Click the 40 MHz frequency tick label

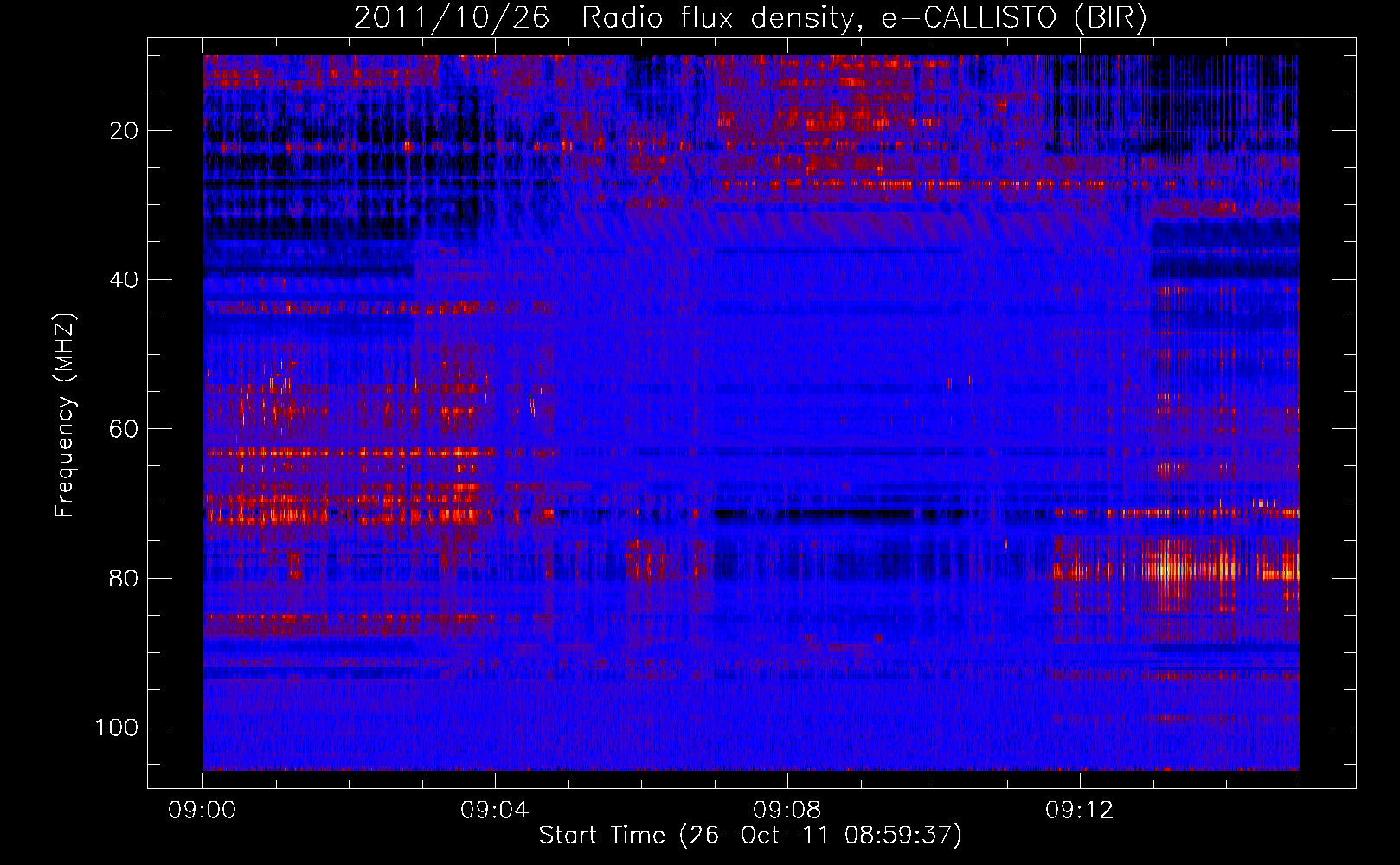point(125,280)
